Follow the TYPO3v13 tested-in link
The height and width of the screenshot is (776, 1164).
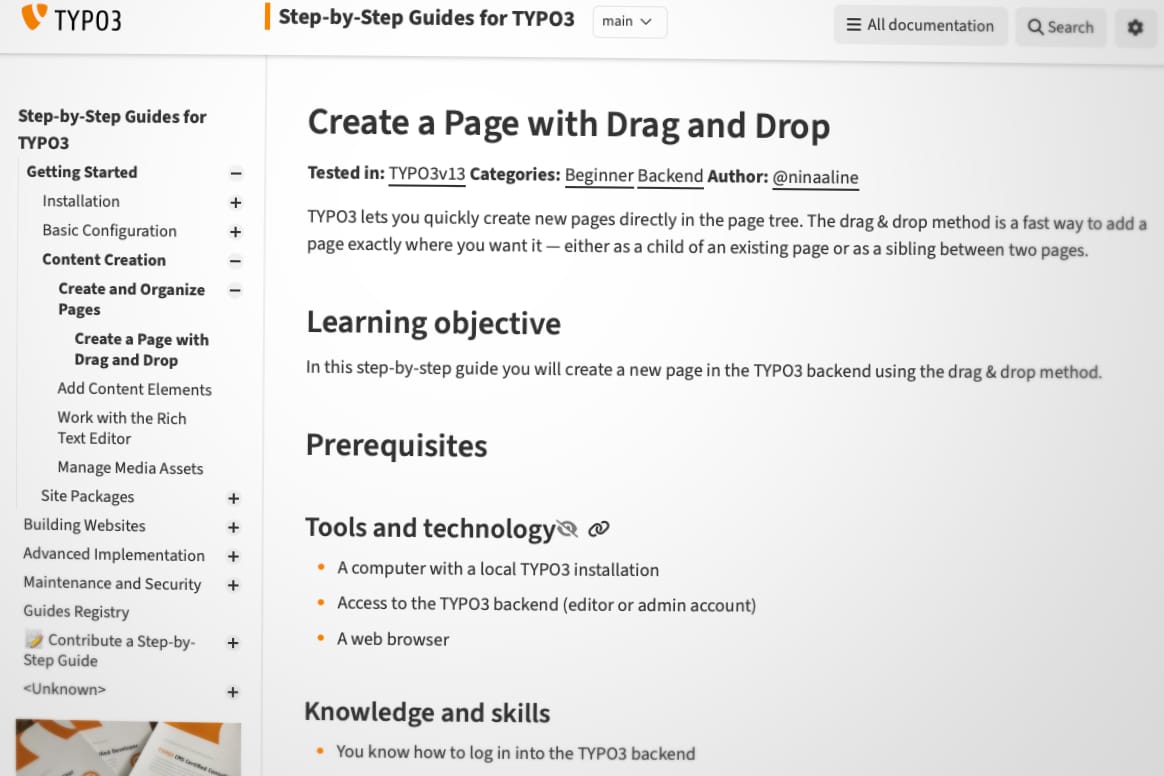pos(427,174)
